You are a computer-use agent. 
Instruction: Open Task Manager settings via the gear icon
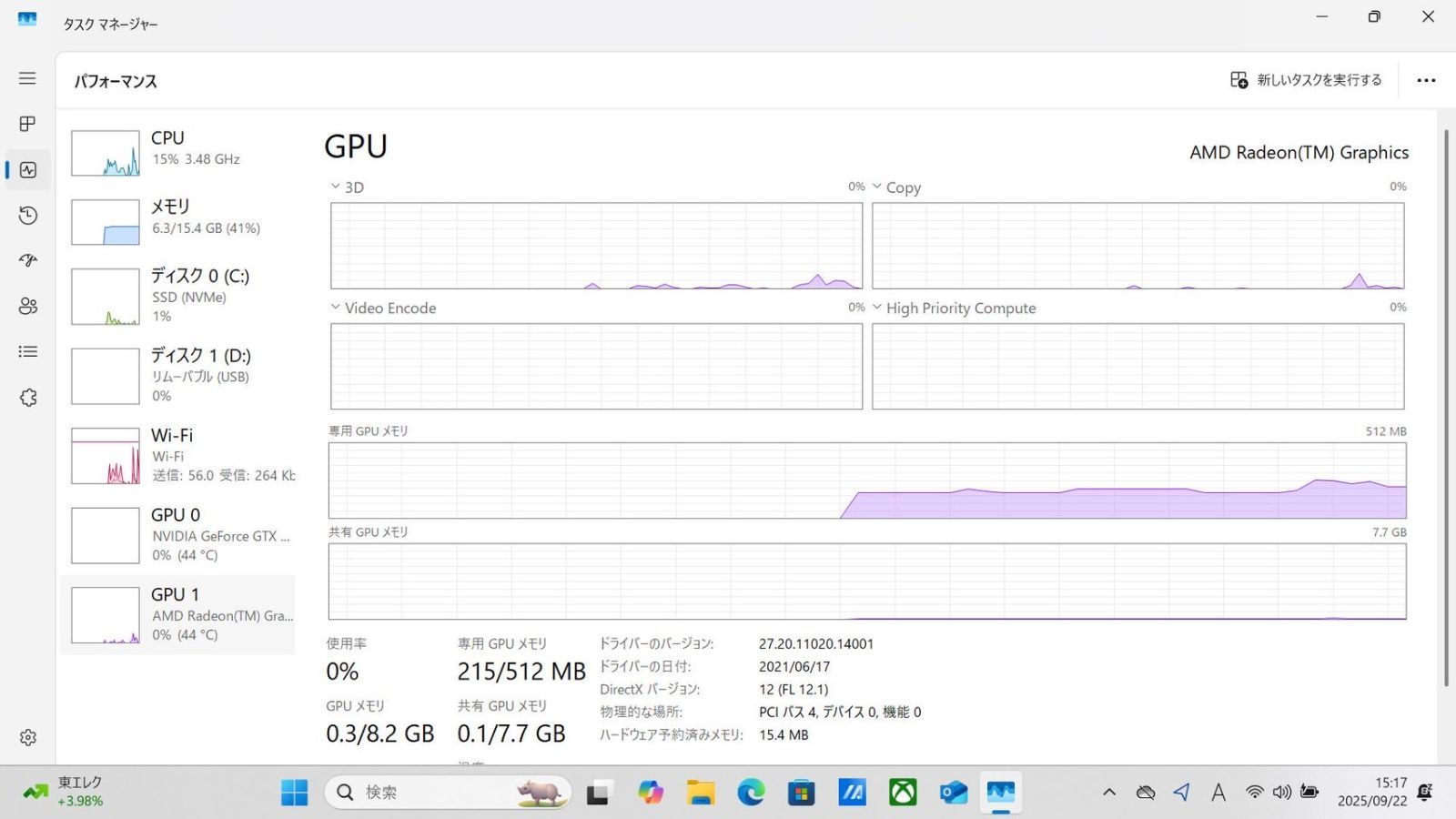pos(26,737)
